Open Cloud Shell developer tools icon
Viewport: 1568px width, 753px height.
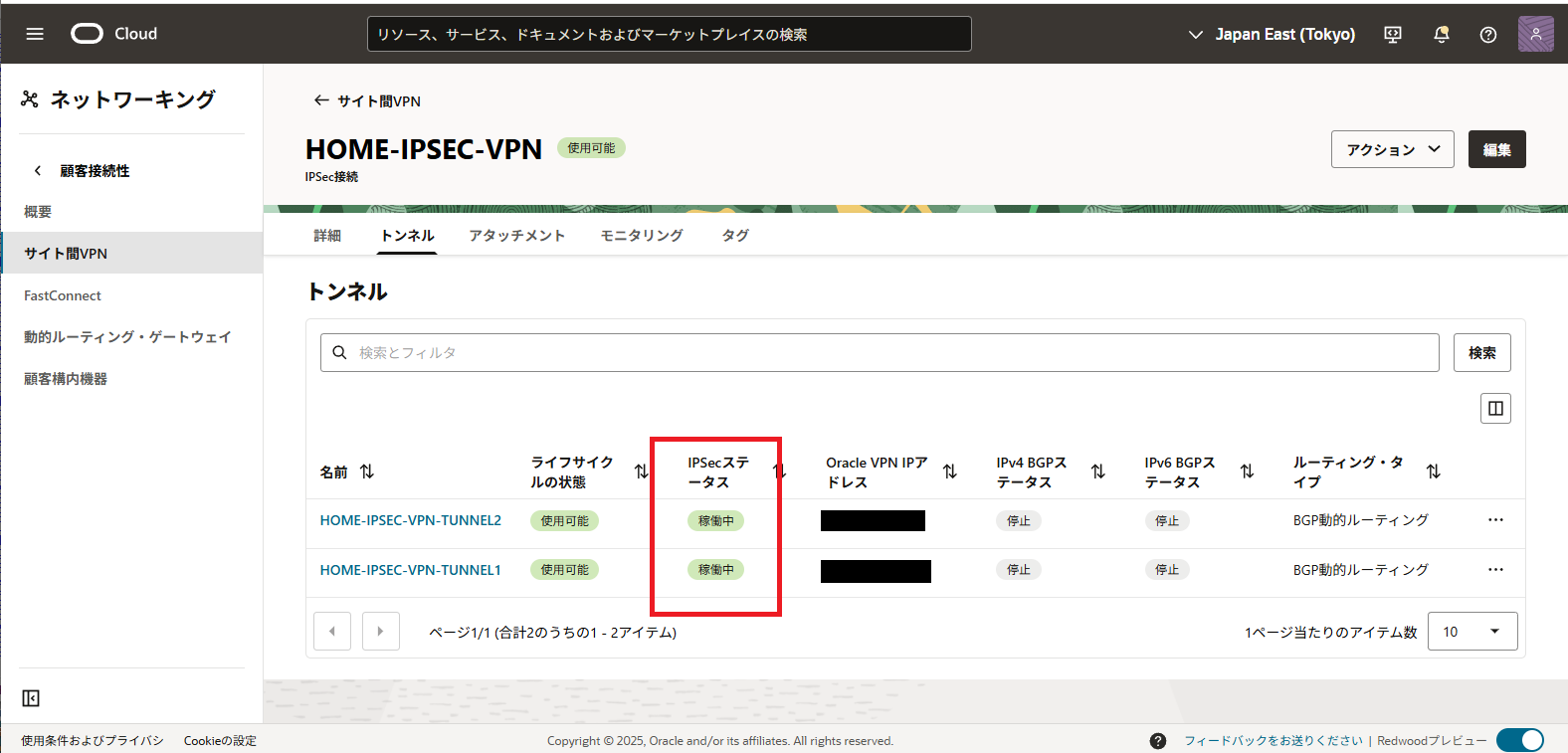[1393, 34]
